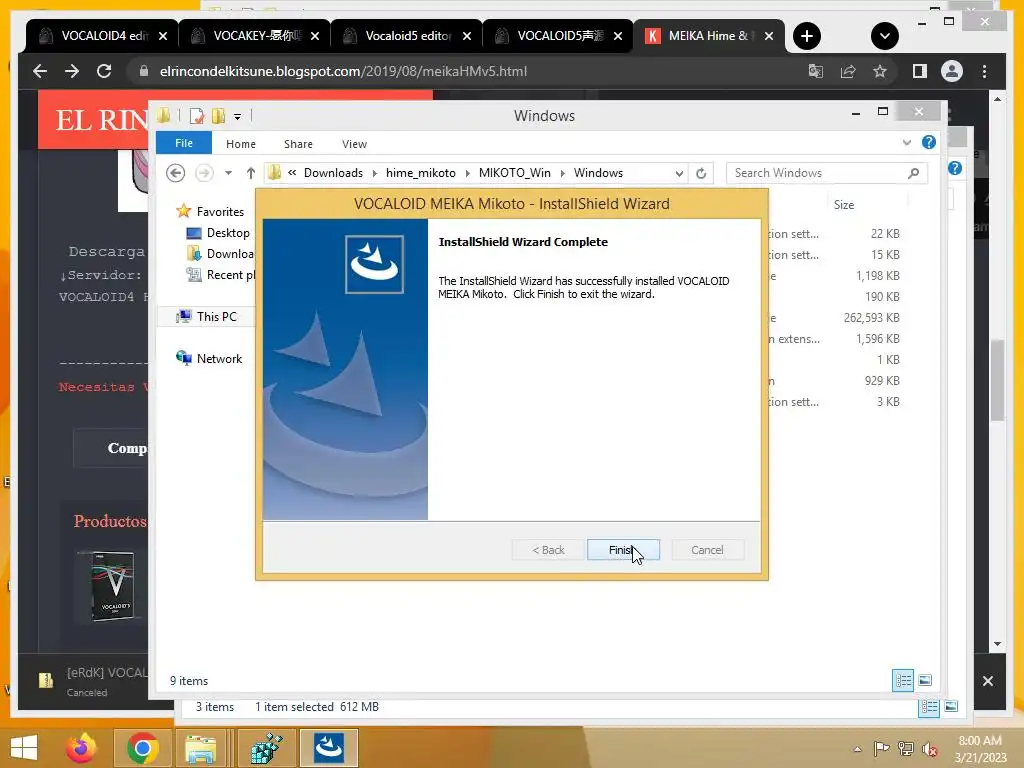The image size is (1024, 768).
Task: Open the Home ribbon tab
Action: [x=241, y=144]
